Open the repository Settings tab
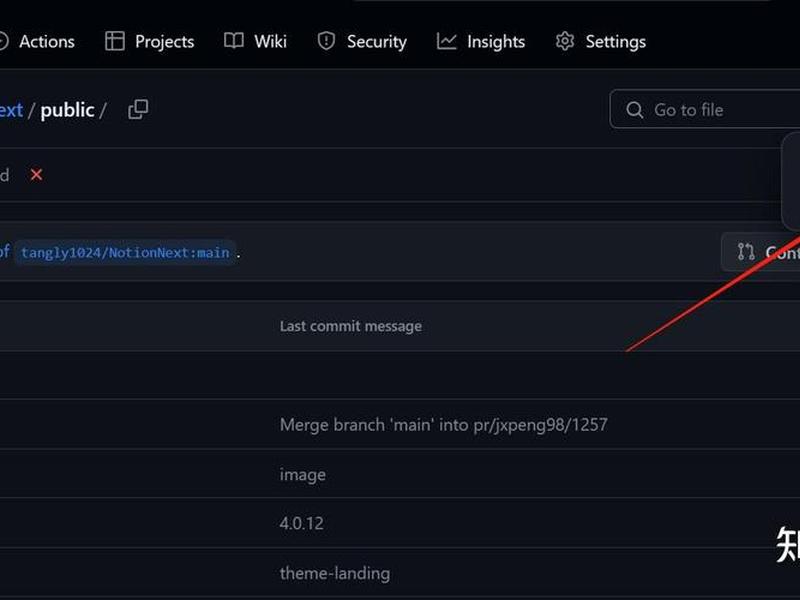This screenshot has width=800, height=600. click(601, 41)
